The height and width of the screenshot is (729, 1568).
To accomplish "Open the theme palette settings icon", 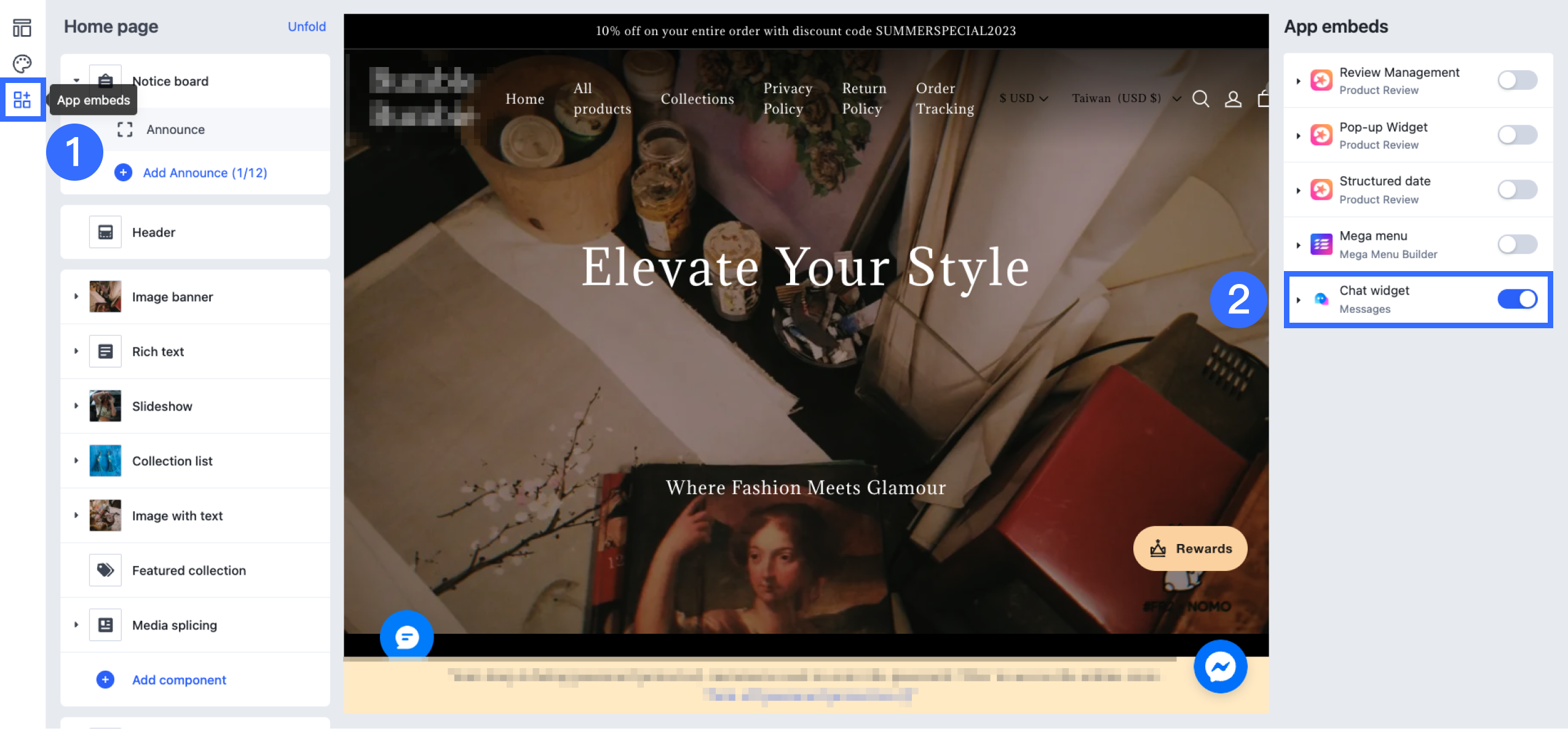I will point(22,63).
